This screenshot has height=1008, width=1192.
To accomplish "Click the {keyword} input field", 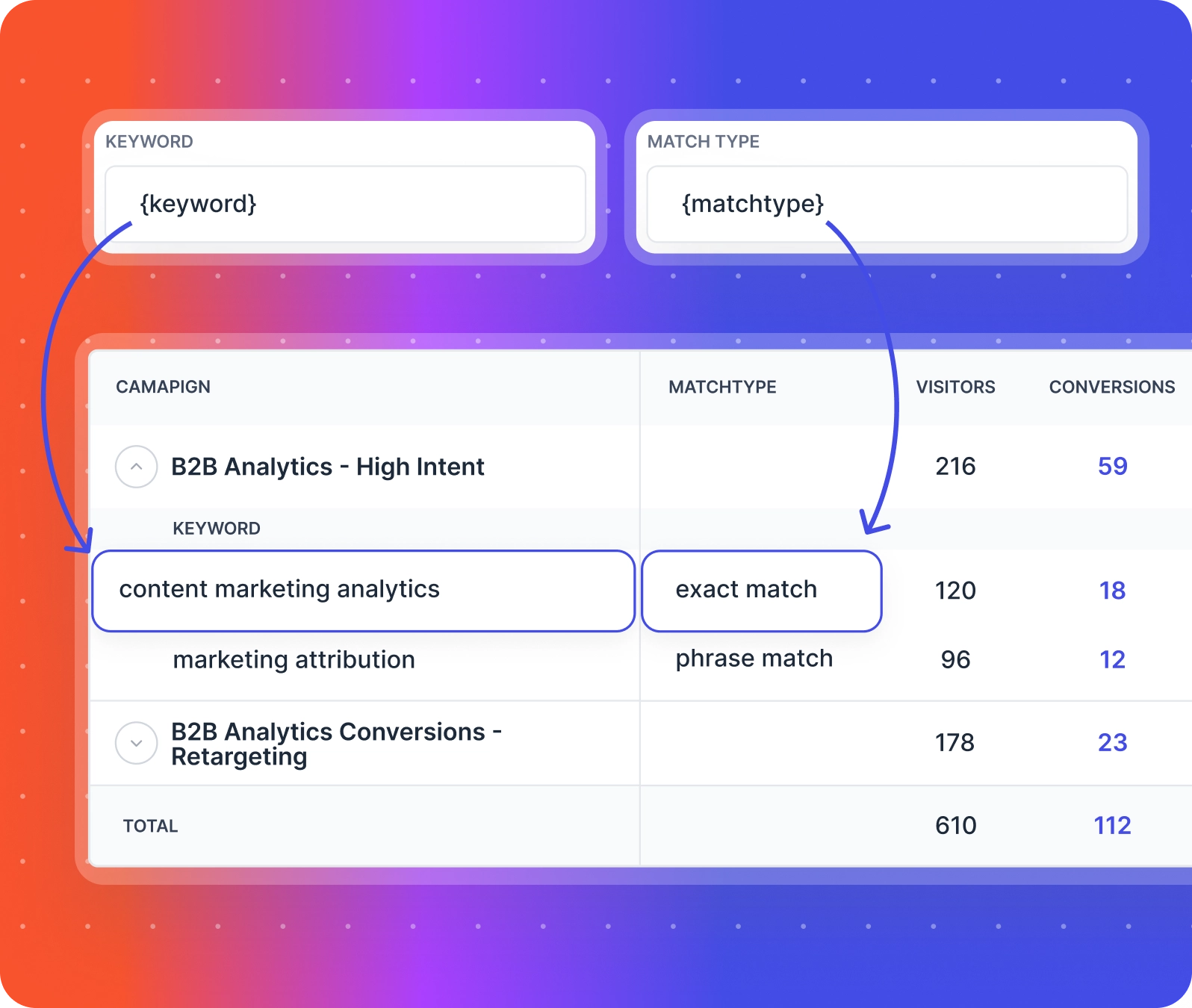I will coord(345,204).
